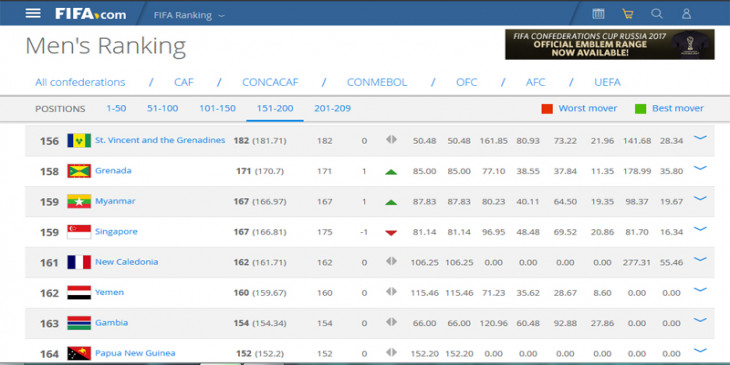Click Singapore's previous points 175

click(324, 232)
